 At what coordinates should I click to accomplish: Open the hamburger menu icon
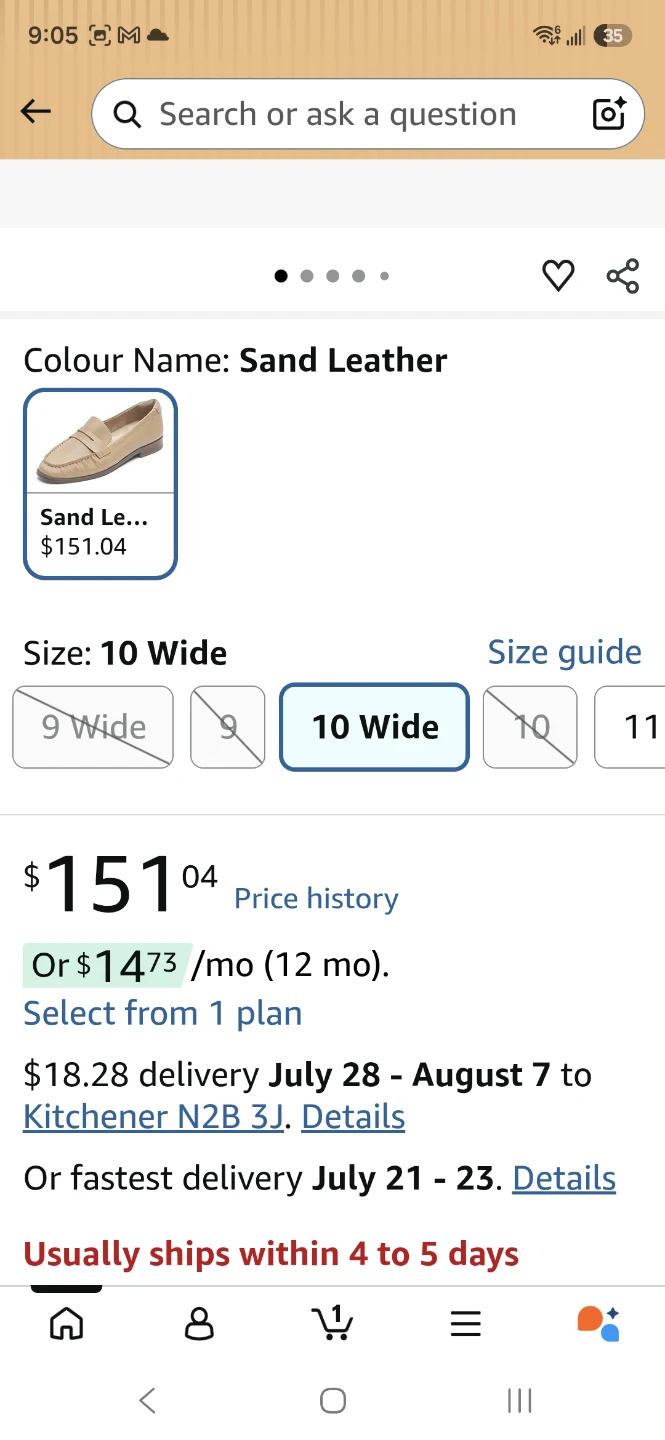tap(466, 1323)
